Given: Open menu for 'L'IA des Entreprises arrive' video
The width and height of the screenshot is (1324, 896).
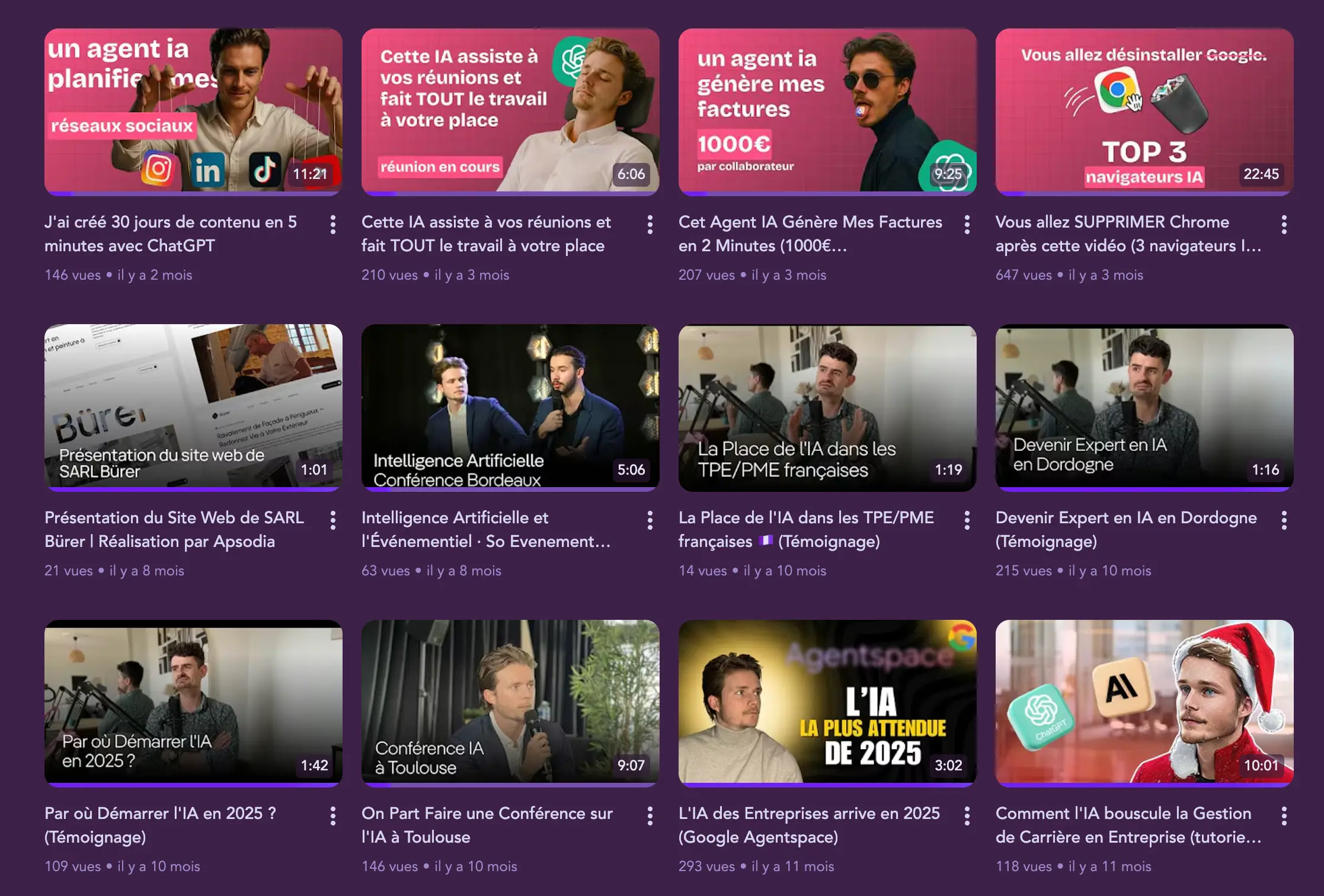Looking at the screenshot, I should pyautogui.click(x=967, y=816).
